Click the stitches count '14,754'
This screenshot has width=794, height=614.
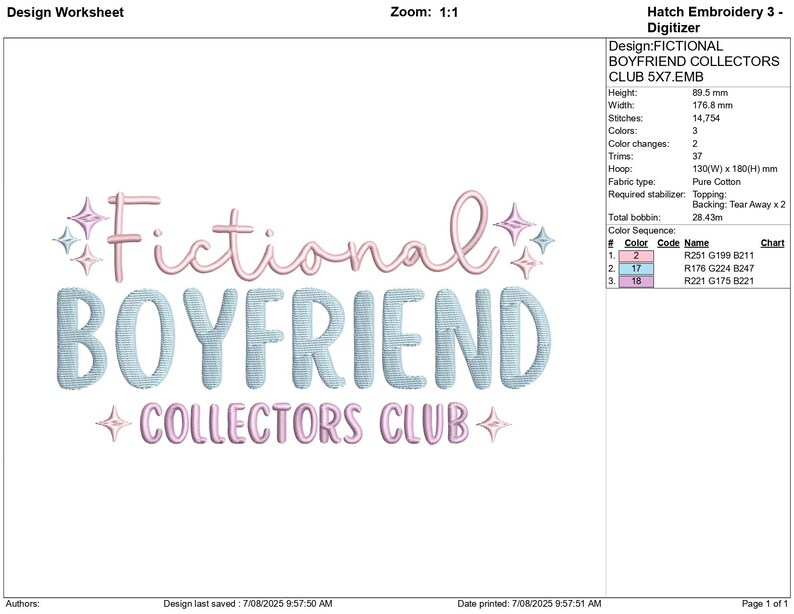(706, 118)
